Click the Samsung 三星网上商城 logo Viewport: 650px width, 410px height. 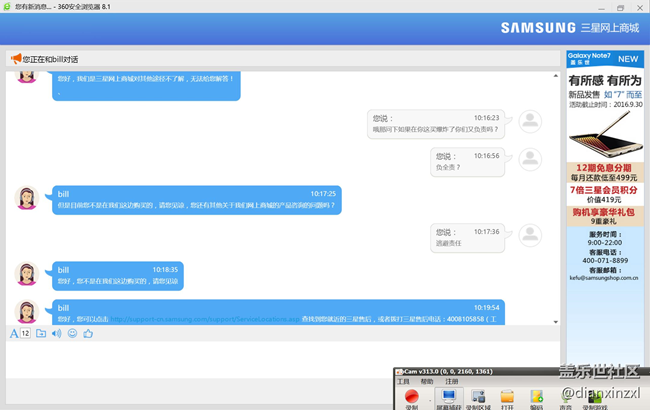point(570,28)
